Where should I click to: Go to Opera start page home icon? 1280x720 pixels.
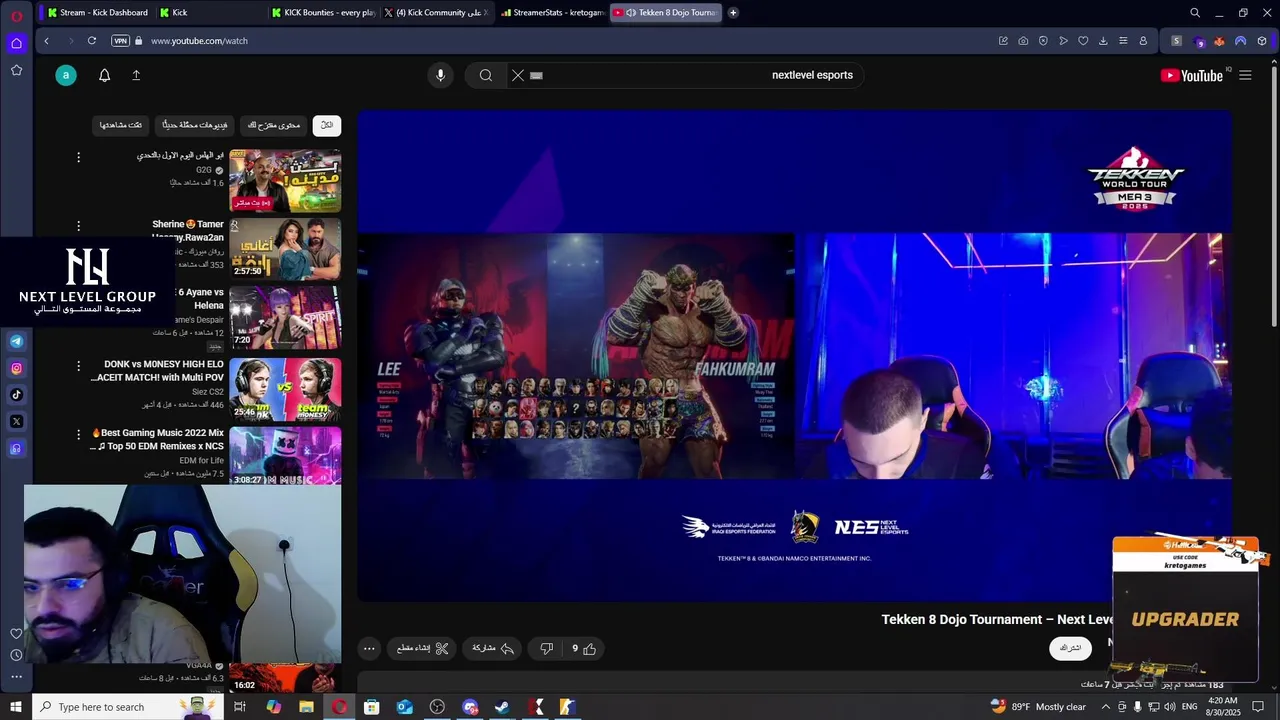click(16, 43)
